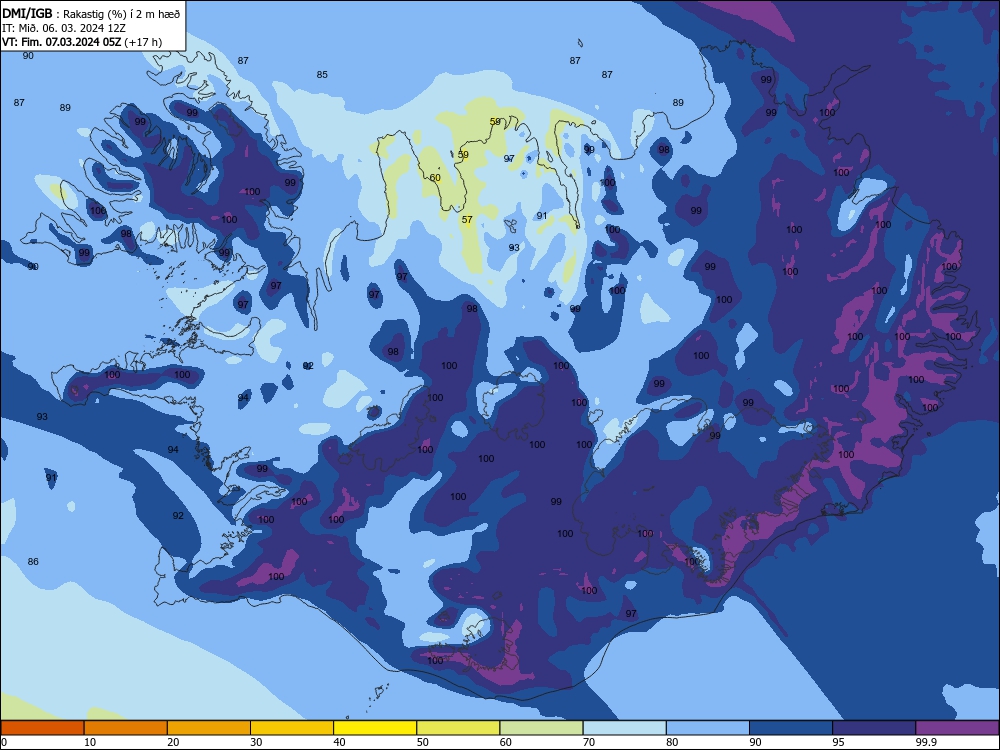Click the legend tick label '50'
Screen dimensions: 1000x750
(422, 742)
